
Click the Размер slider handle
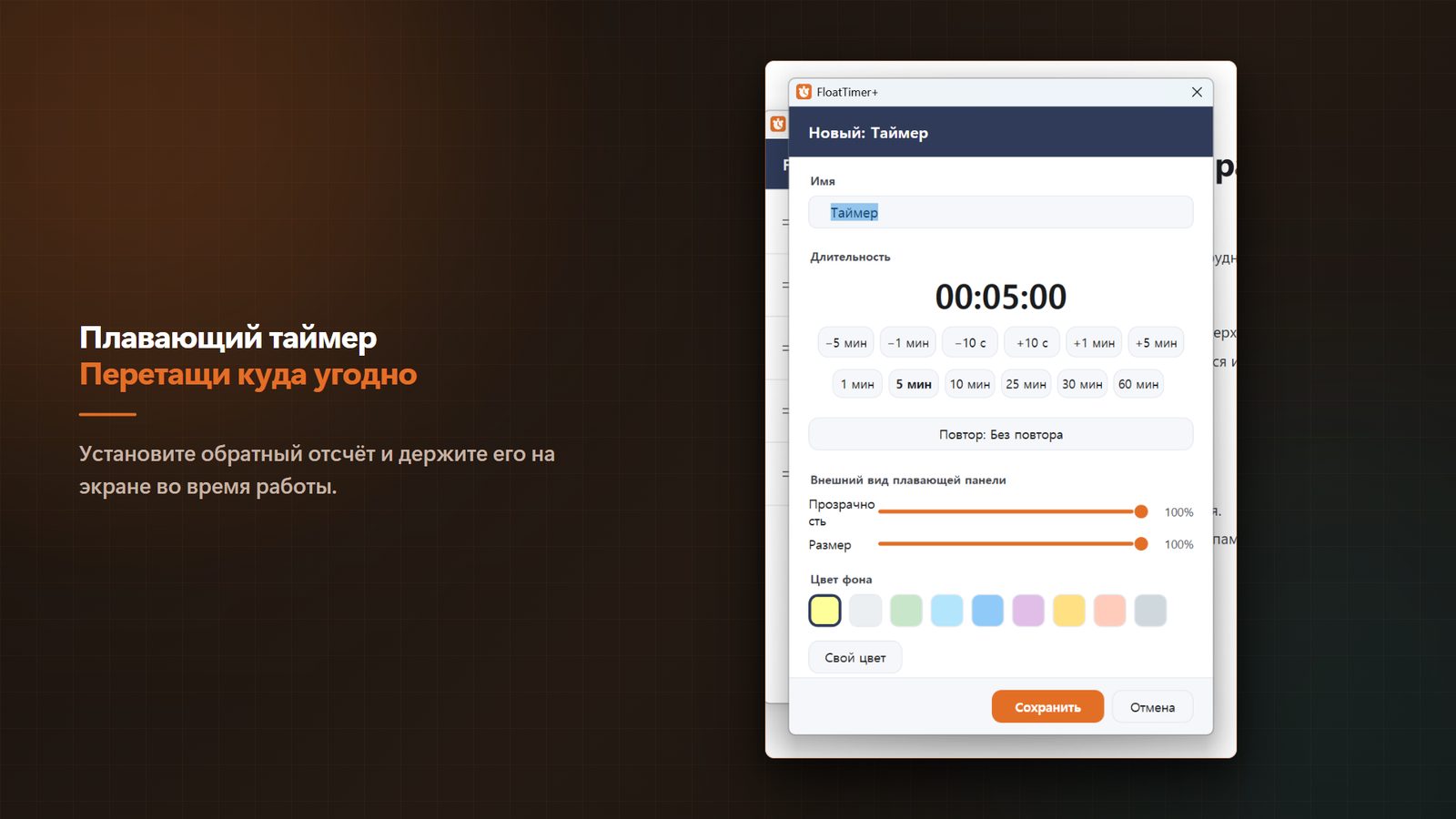[x=1141, y=543]
